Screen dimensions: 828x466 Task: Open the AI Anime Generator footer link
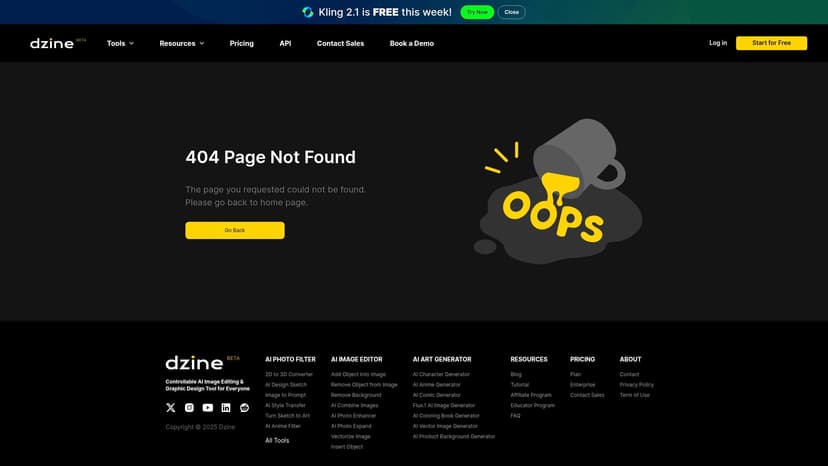pos(437,385)
